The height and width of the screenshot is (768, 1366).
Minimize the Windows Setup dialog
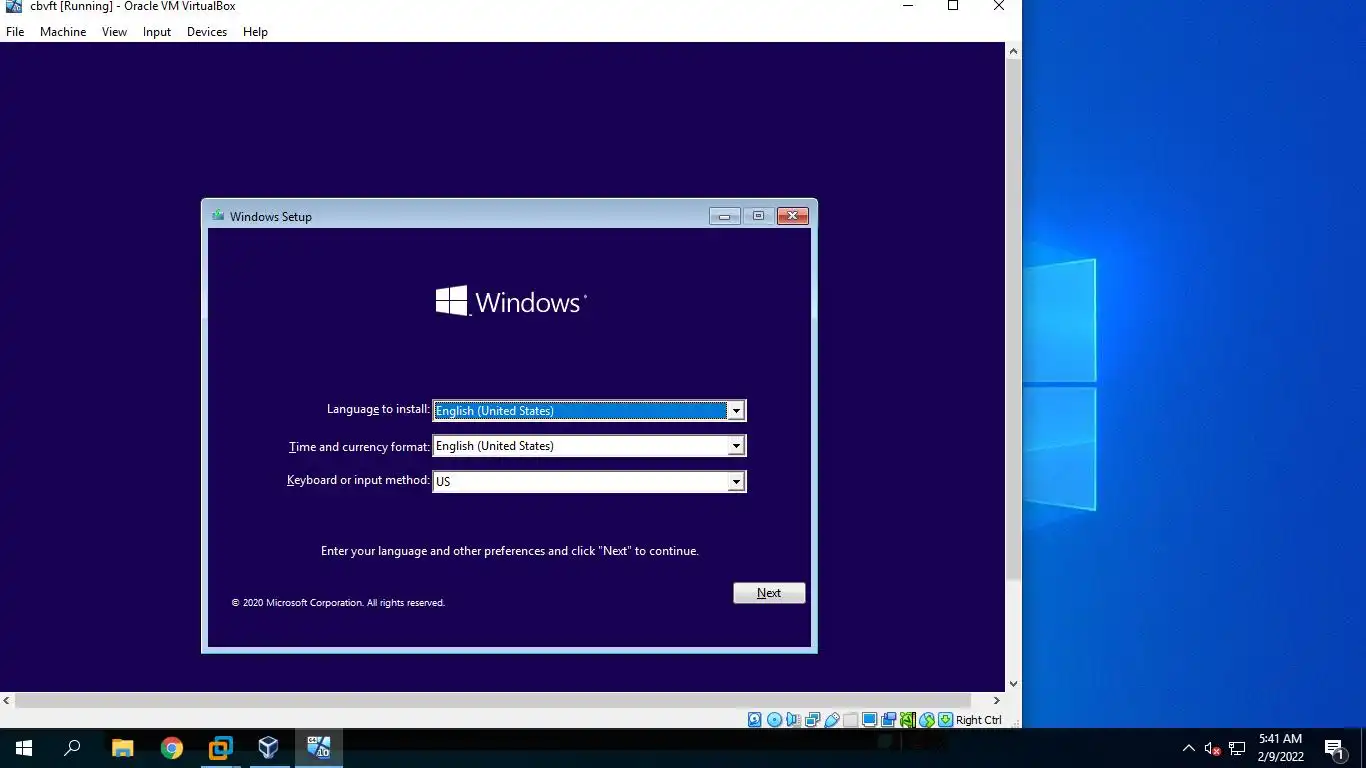click(x=724, y=216)
